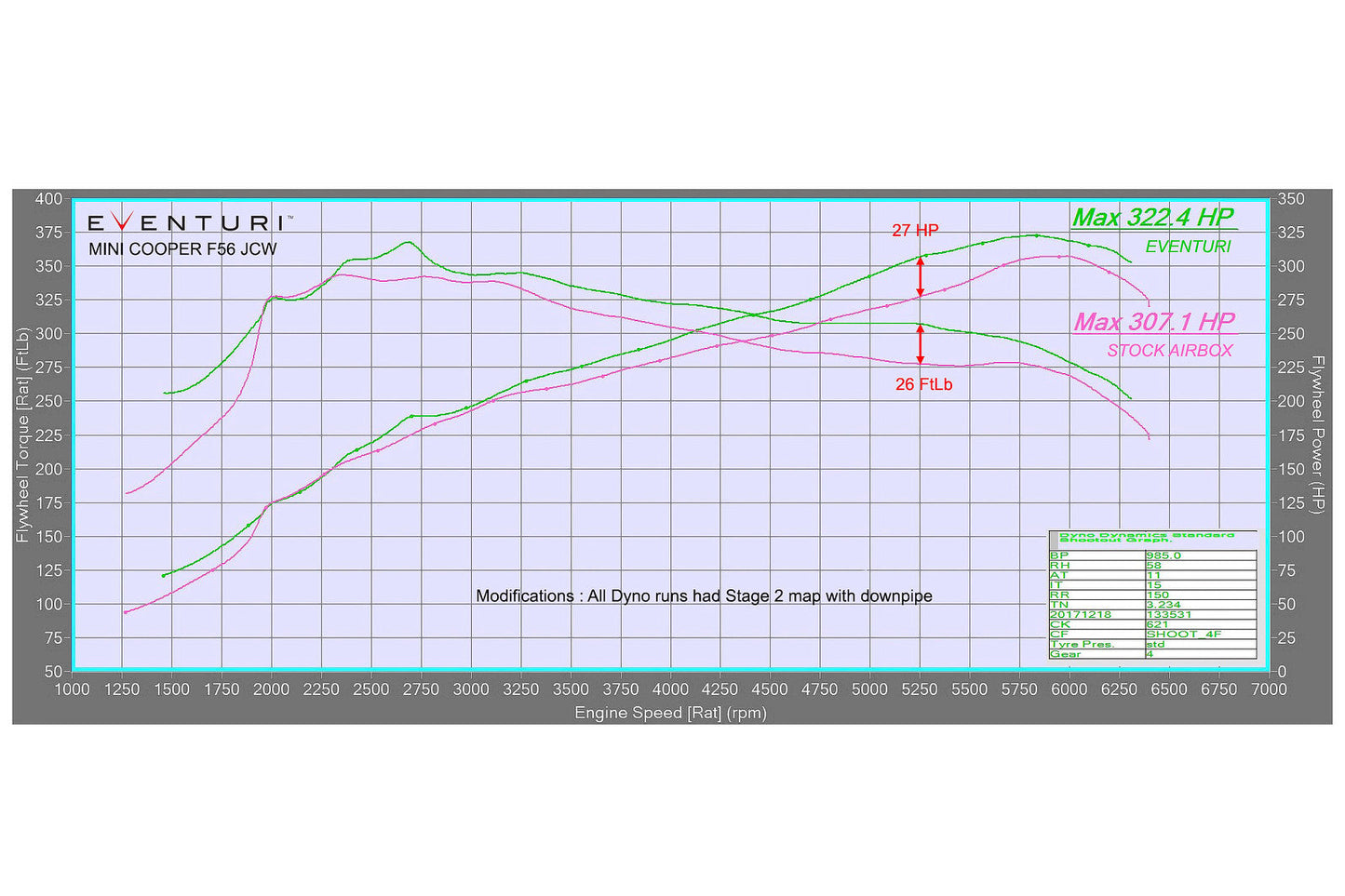Click the '400' torque axis tick label

pyautogui.click(x=49, y=199)
